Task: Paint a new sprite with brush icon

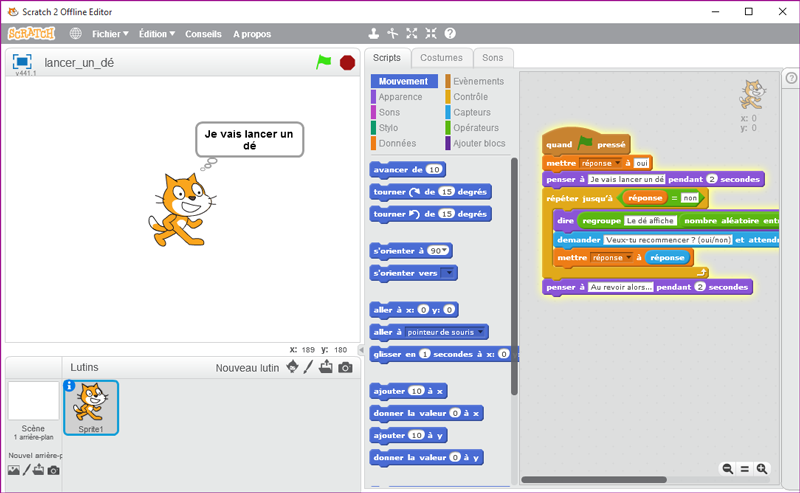Action: (308, 367)
